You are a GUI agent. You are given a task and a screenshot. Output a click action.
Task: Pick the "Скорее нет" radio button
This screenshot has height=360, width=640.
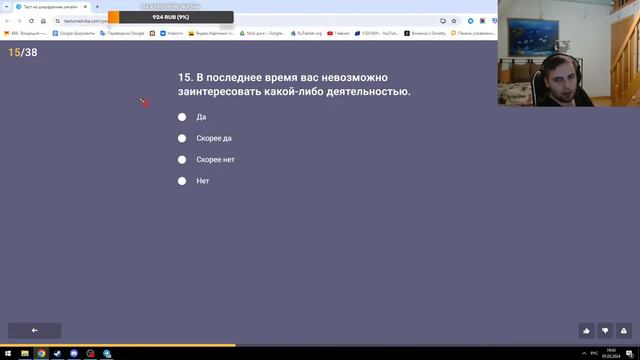click(182, 160)
